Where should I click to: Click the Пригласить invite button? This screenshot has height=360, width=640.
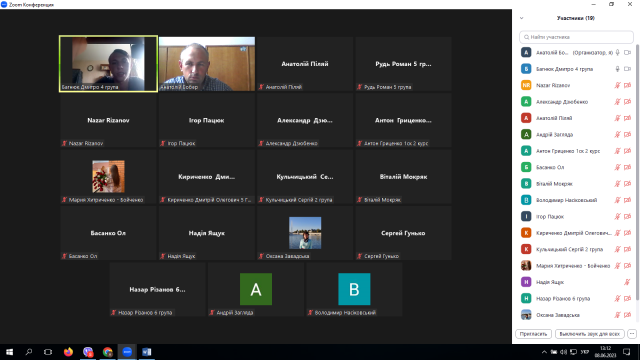tap(533, 334)
